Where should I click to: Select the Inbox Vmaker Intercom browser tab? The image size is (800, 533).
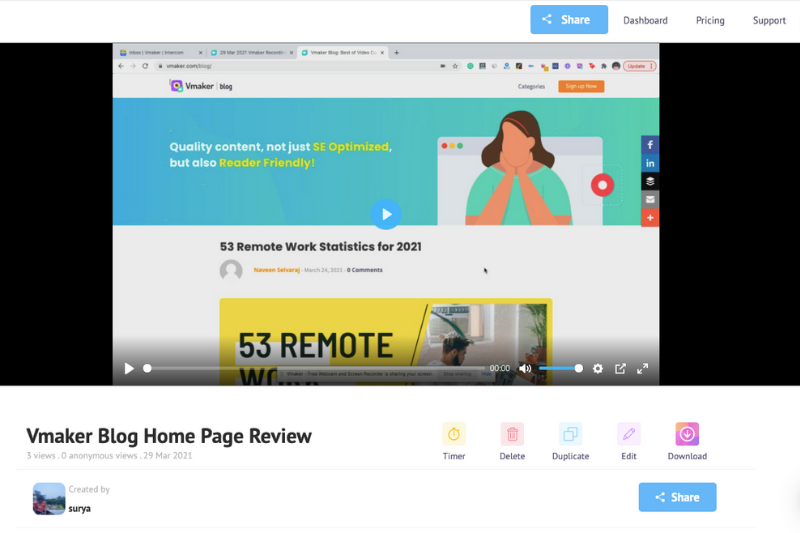pos(160,53)
